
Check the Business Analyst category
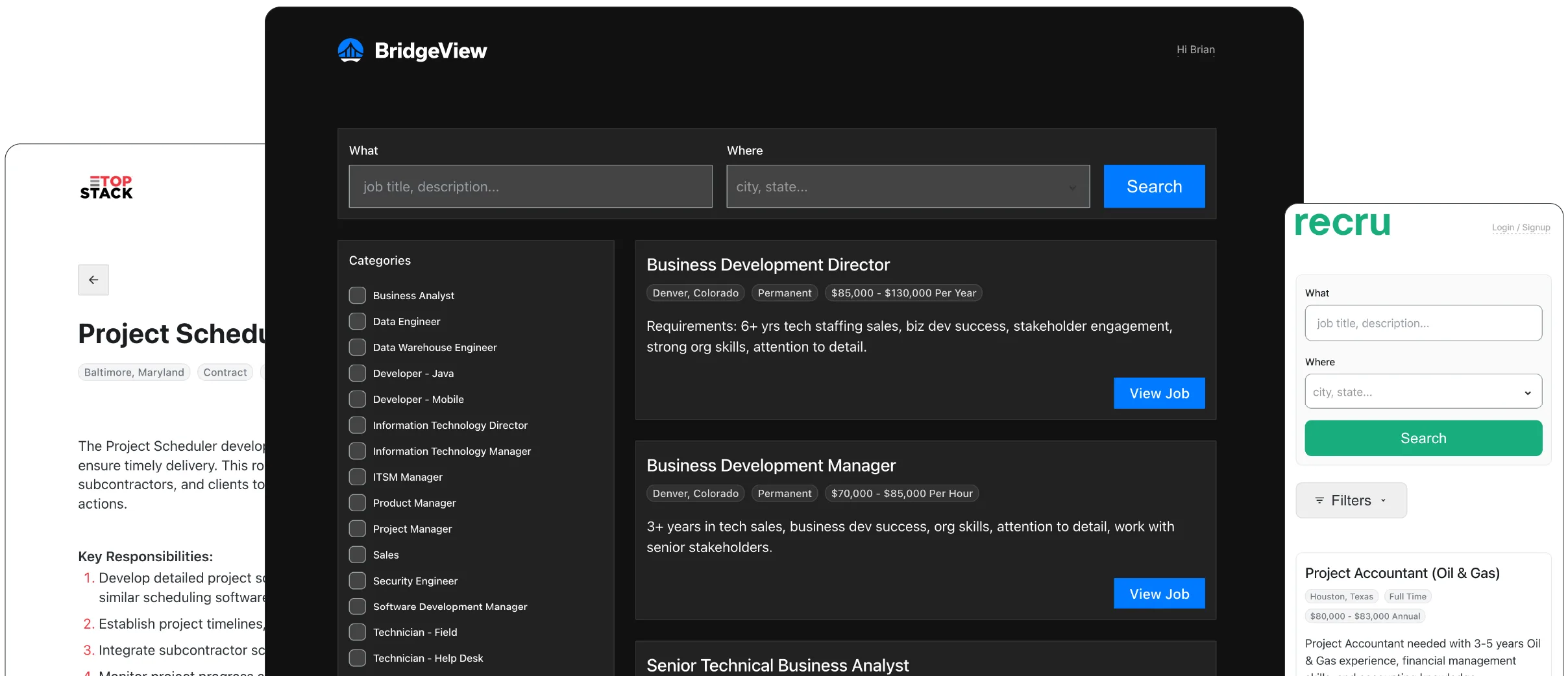pyautogui.click(x=358, y=295)
